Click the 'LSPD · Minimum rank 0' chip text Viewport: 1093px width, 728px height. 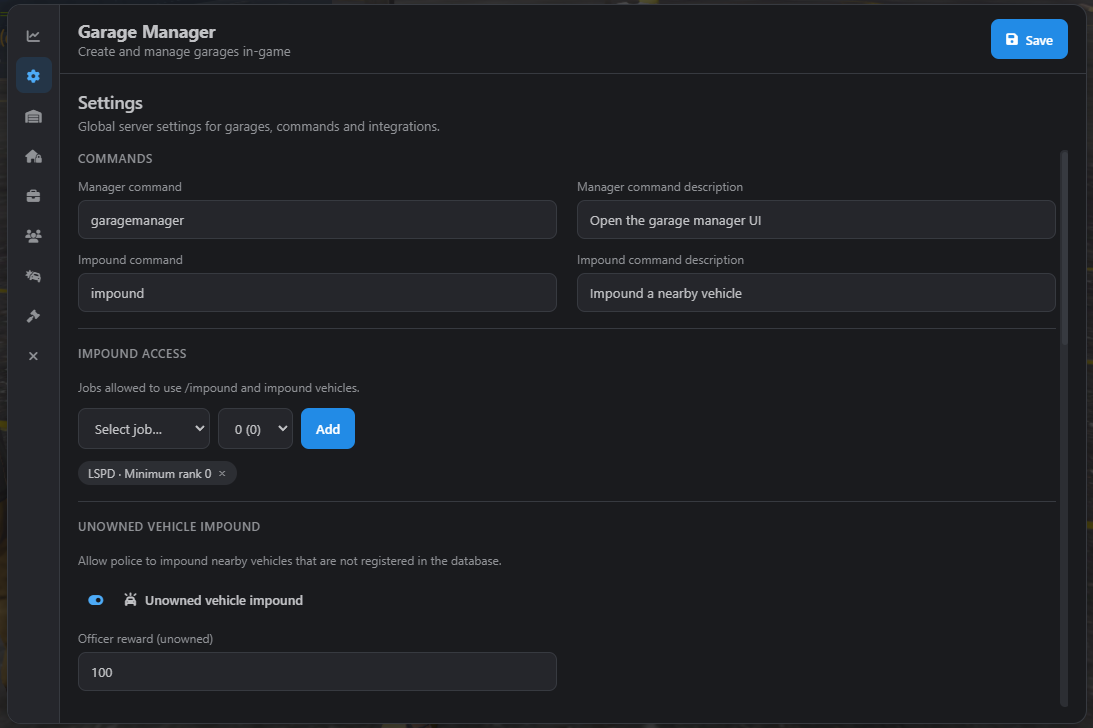(x=149, y=473)
